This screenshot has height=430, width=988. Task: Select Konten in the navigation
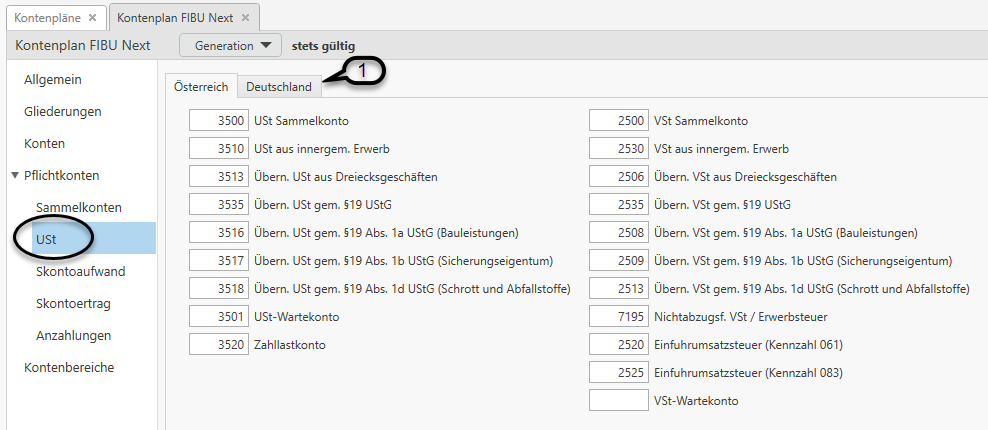pos(45,144)
